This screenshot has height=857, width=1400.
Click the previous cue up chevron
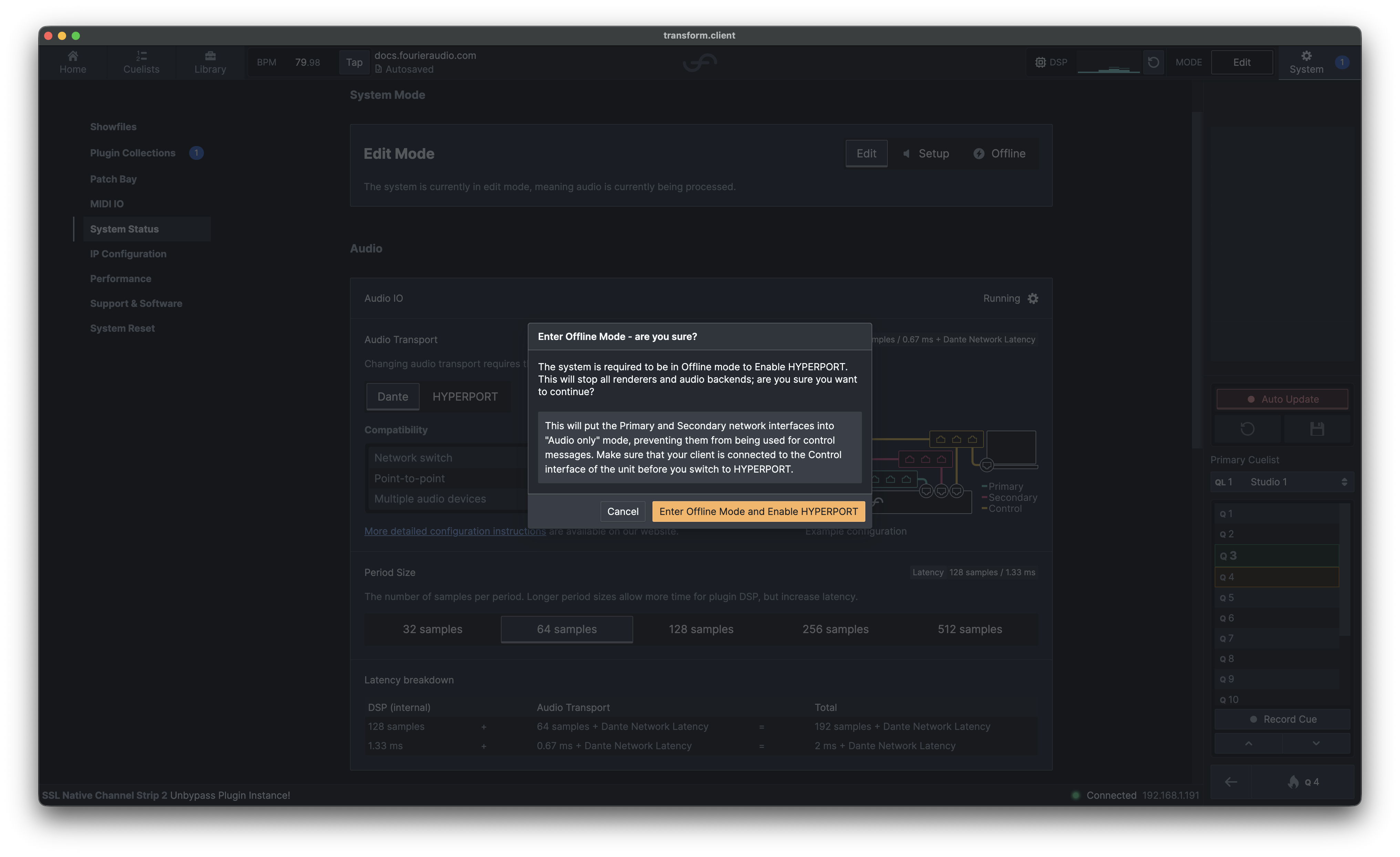1248,743
